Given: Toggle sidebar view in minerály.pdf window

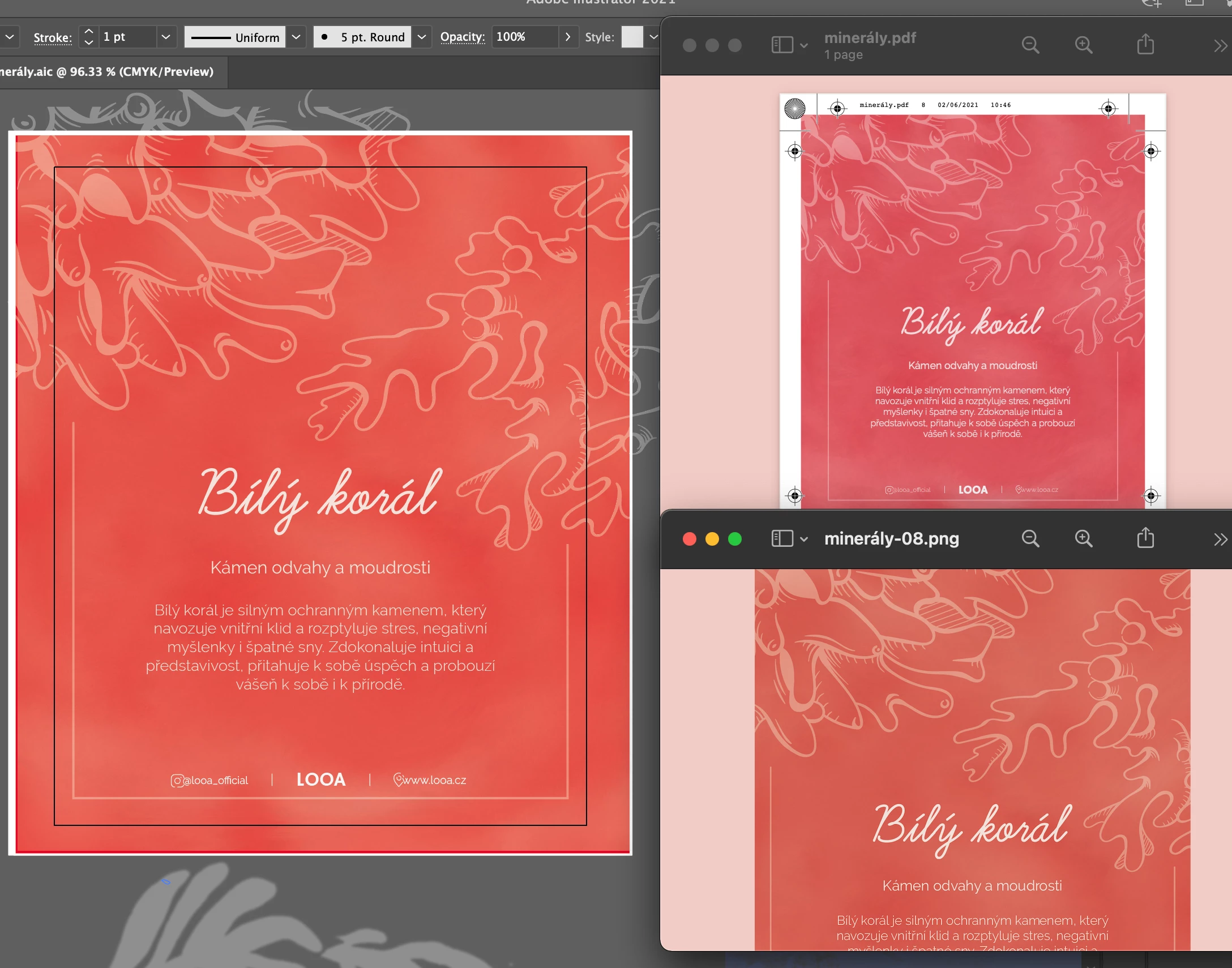Looking at the screenshot, I should coord(782,45).
